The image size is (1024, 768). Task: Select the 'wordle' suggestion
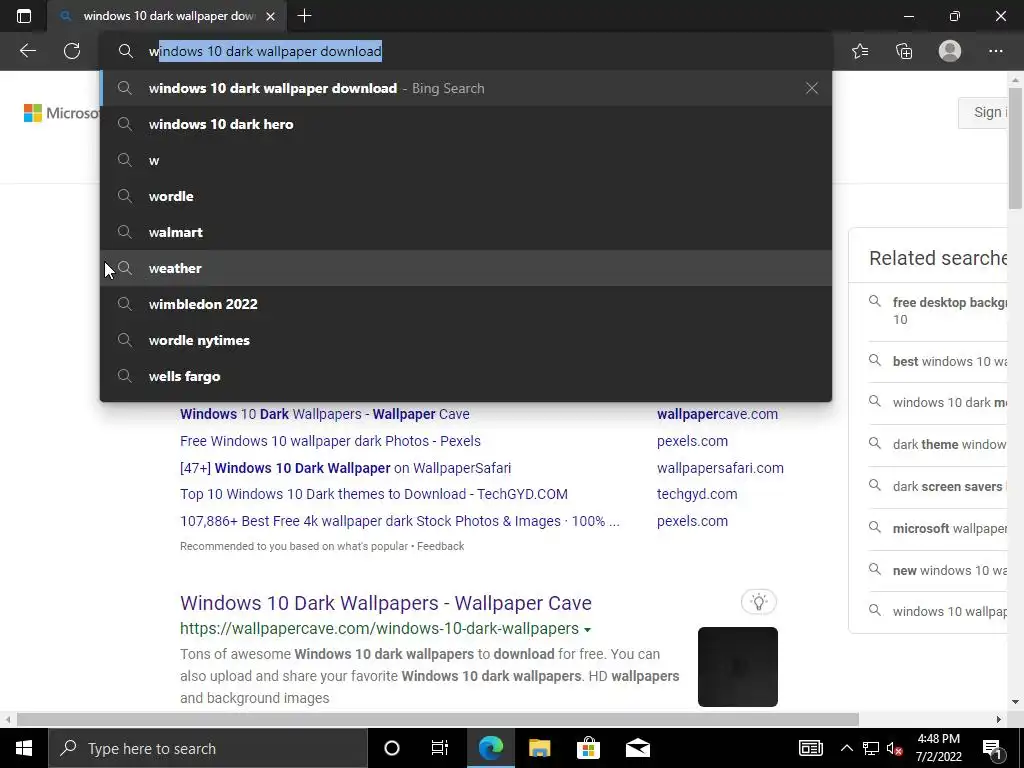pyautogui.click(x=466, y=196)
